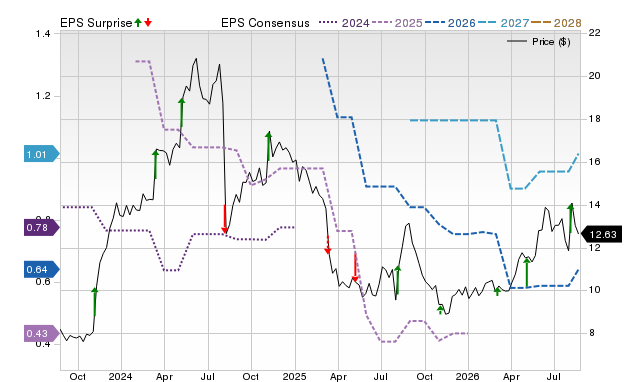Toggle the 2028 consensus series in legend
The width and height of the screenshot is (640, 382).
[x=556, y=23]
